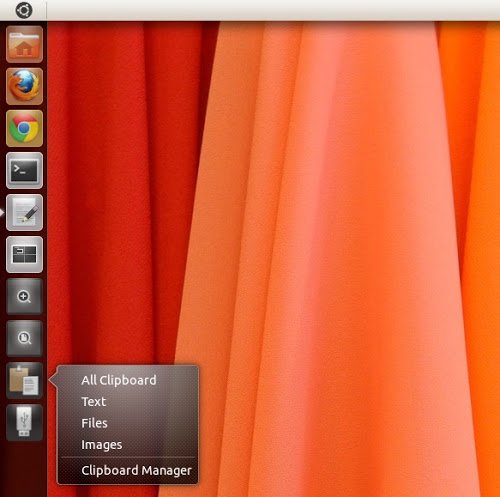Choose Text from clipboard quicklist

(94, 402)
